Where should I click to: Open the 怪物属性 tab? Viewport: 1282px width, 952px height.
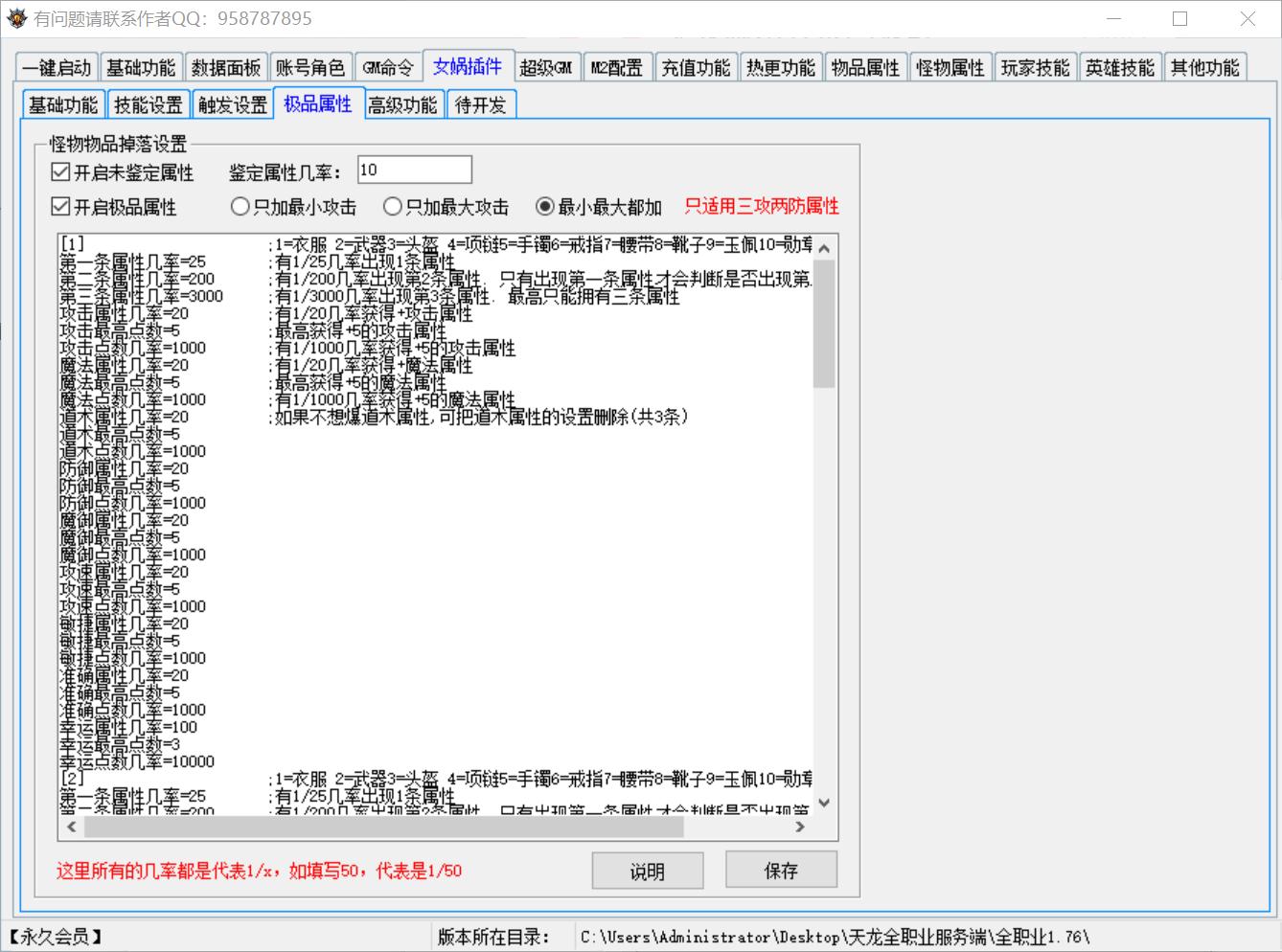click(950, 67)
